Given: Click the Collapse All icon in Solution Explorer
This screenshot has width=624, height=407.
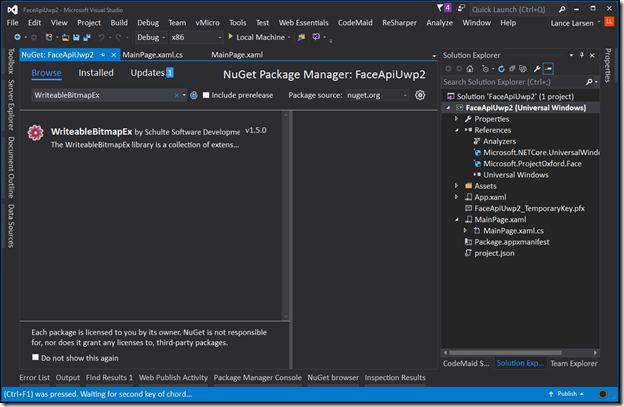Looking at the screenshot, I should (512, 69).
